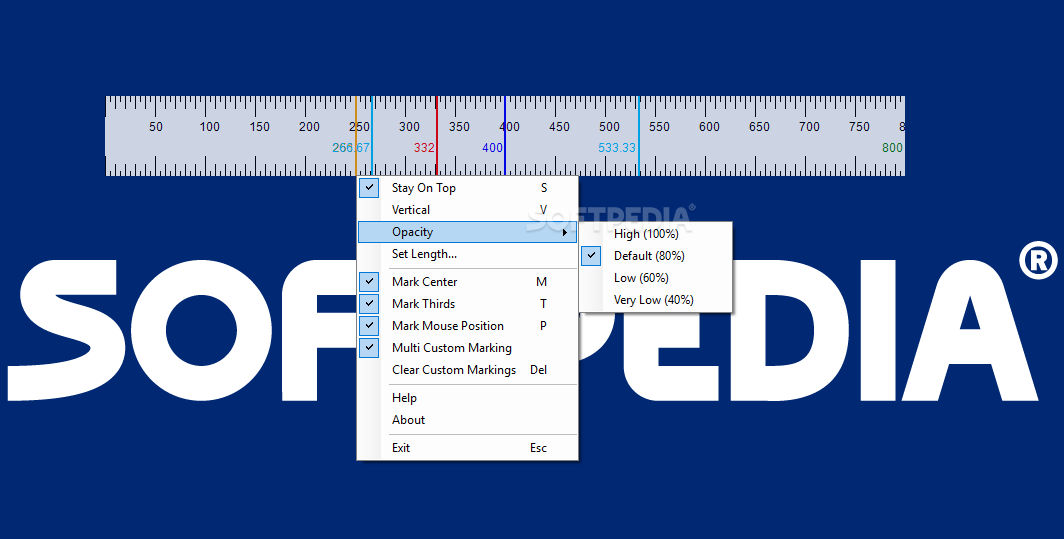The image size is (1064, 539).
Task: Click the 700 tick label on ruler
Action: [809, 126]
